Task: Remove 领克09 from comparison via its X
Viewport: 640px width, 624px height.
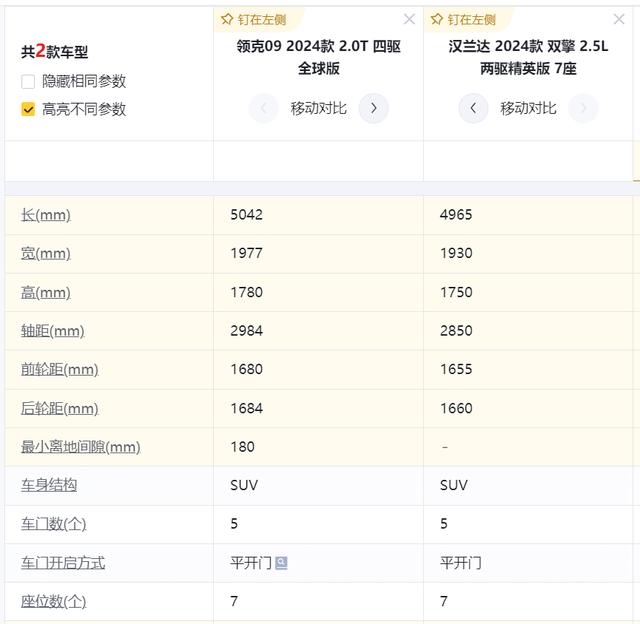Action: click(x=409, y=19)
